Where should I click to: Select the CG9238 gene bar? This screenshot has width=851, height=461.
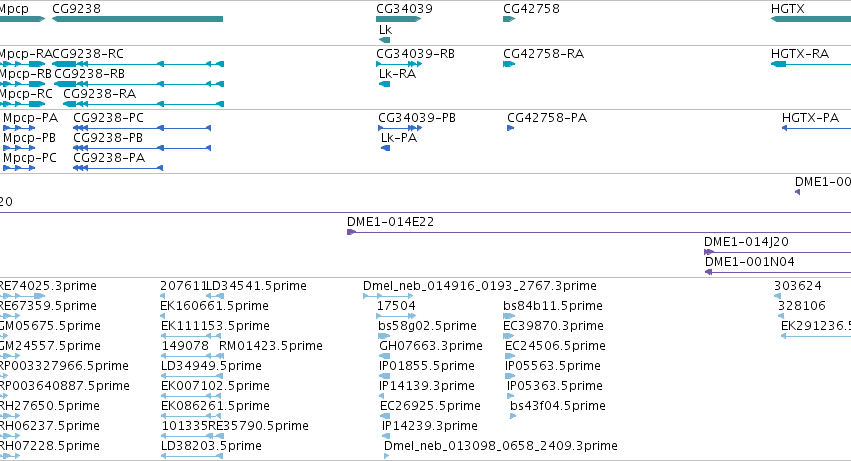[137, 20]
